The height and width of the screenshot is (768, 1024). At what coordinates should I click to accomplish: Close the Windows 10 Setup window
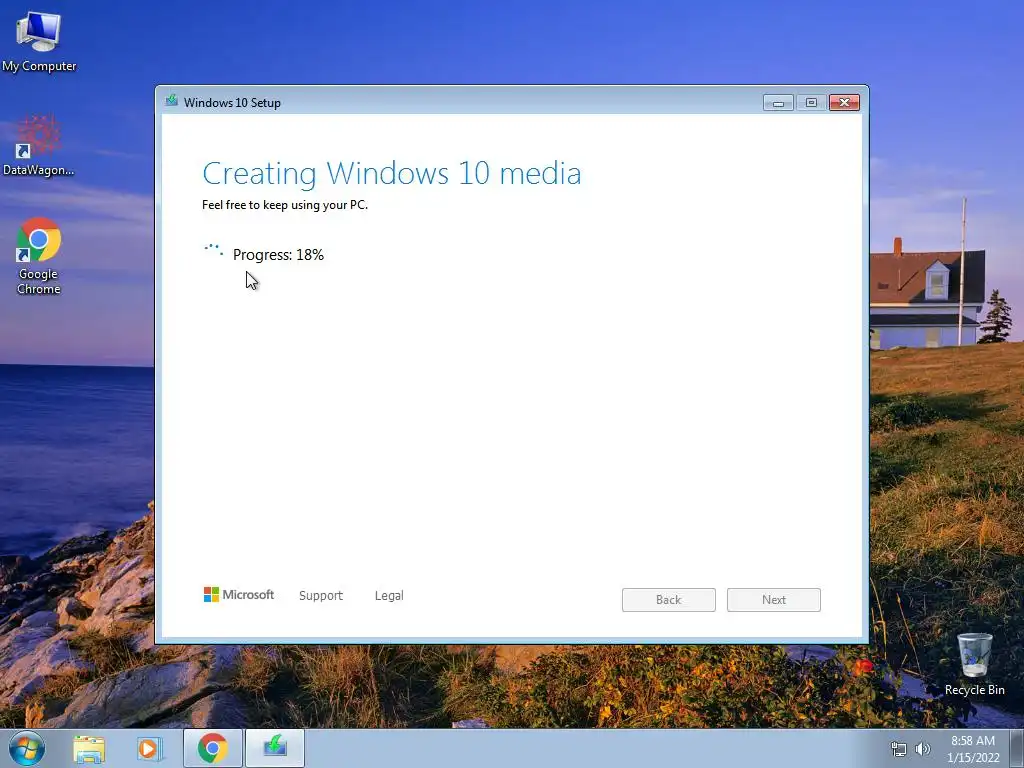point(844,103)
